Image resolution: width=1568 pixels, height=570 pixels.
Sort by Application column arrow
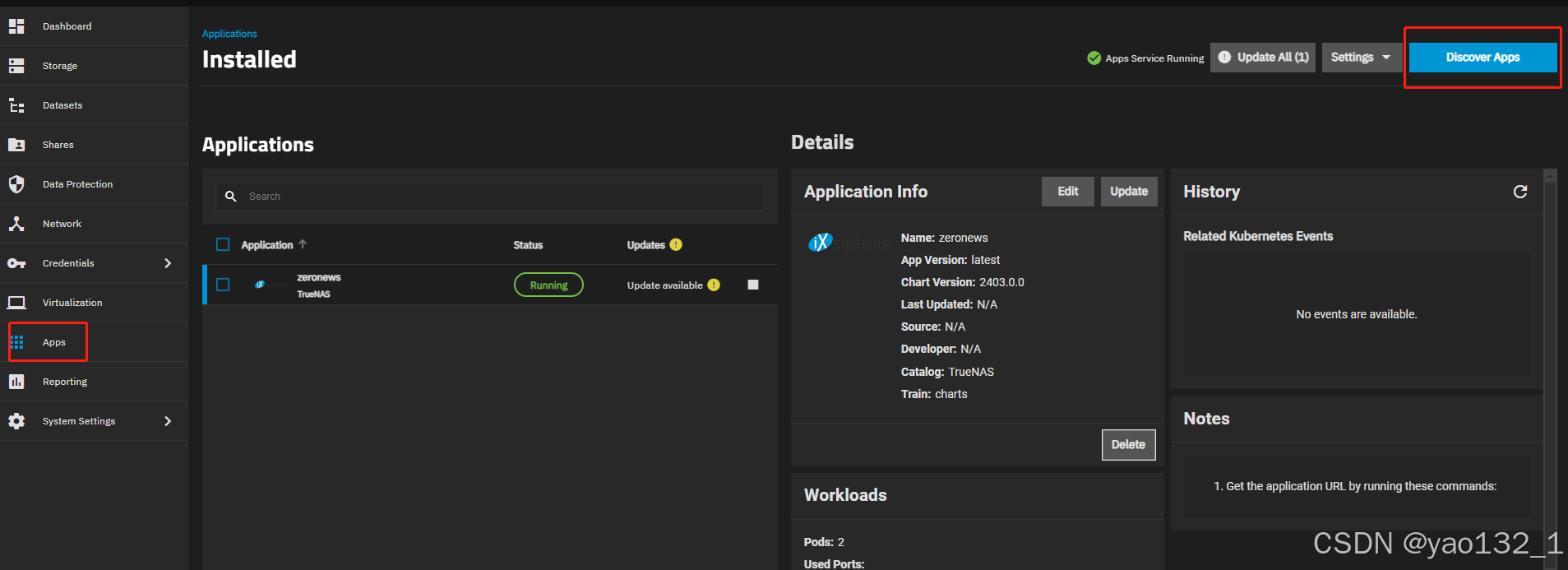tap(303, 244)
